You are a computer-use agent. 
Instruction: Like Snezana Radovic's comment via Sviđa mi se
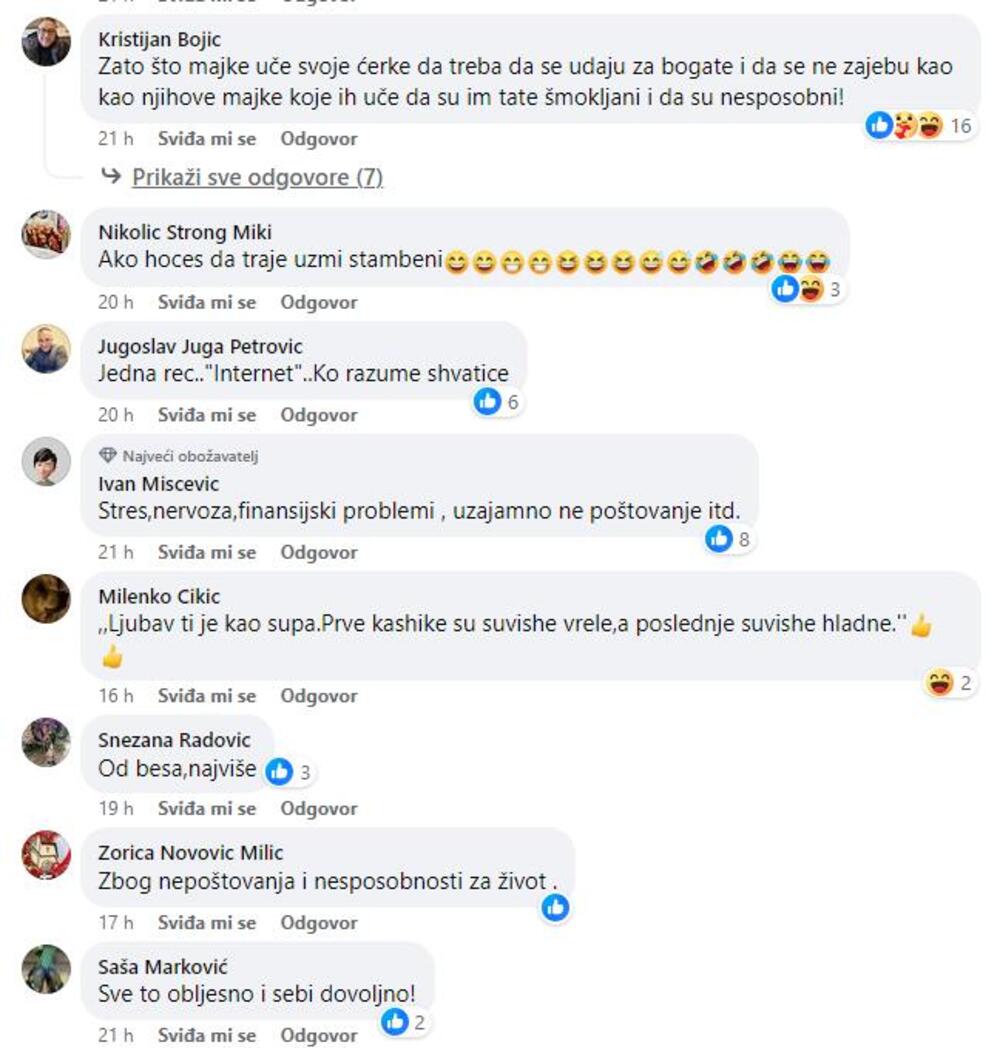[x=207, y=809]
